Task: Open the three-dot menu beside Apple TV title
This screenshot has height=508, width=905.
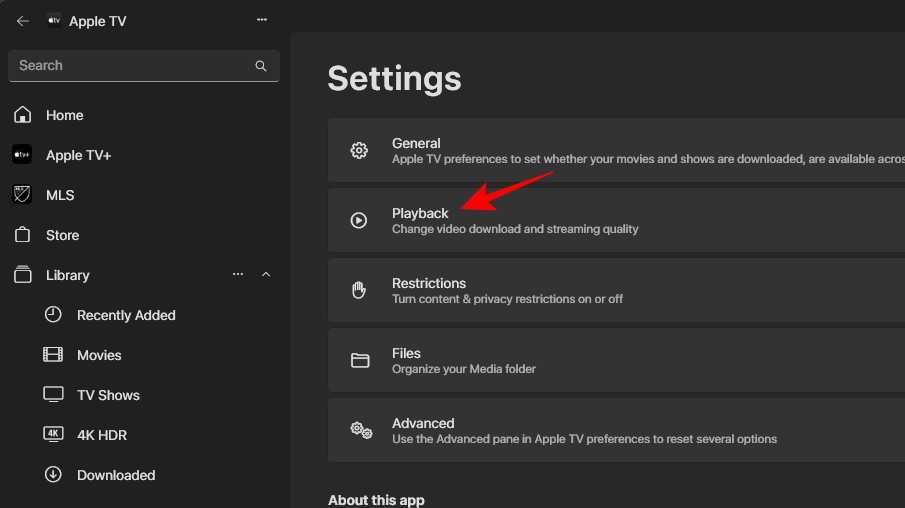Action: pyautogui.click(x=262, y=20)
